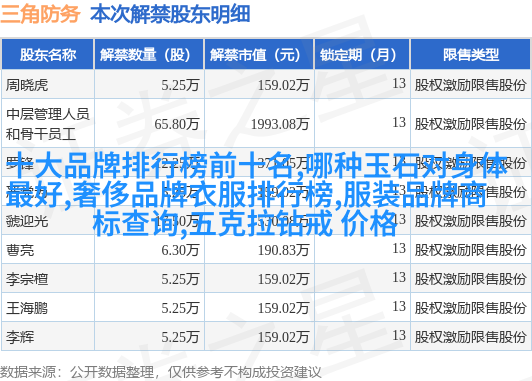Screen dimensions: 532x381
Task: Select the 限售类型 column header
Action: (x=471, y=55)
